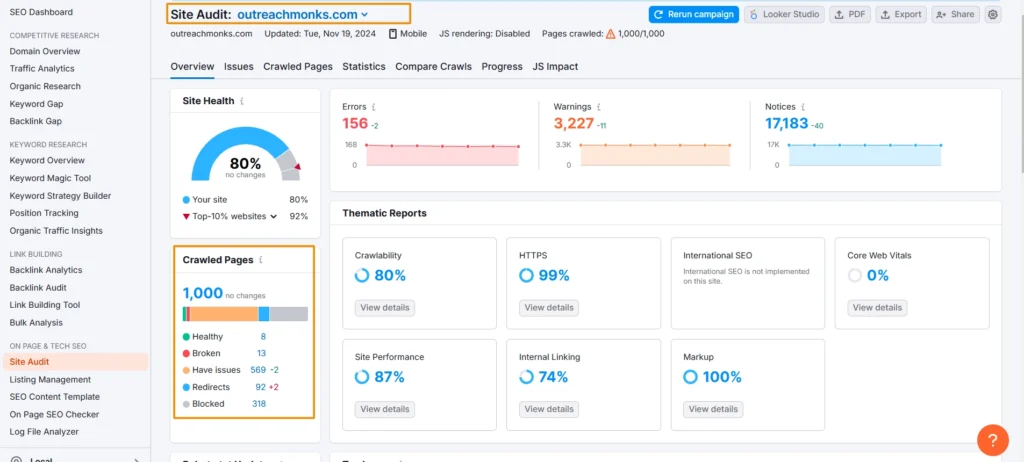The width and height of the screenshot is (1024, 462).
Task: Click the notices count 17,183
Action: tap(786, 123)
